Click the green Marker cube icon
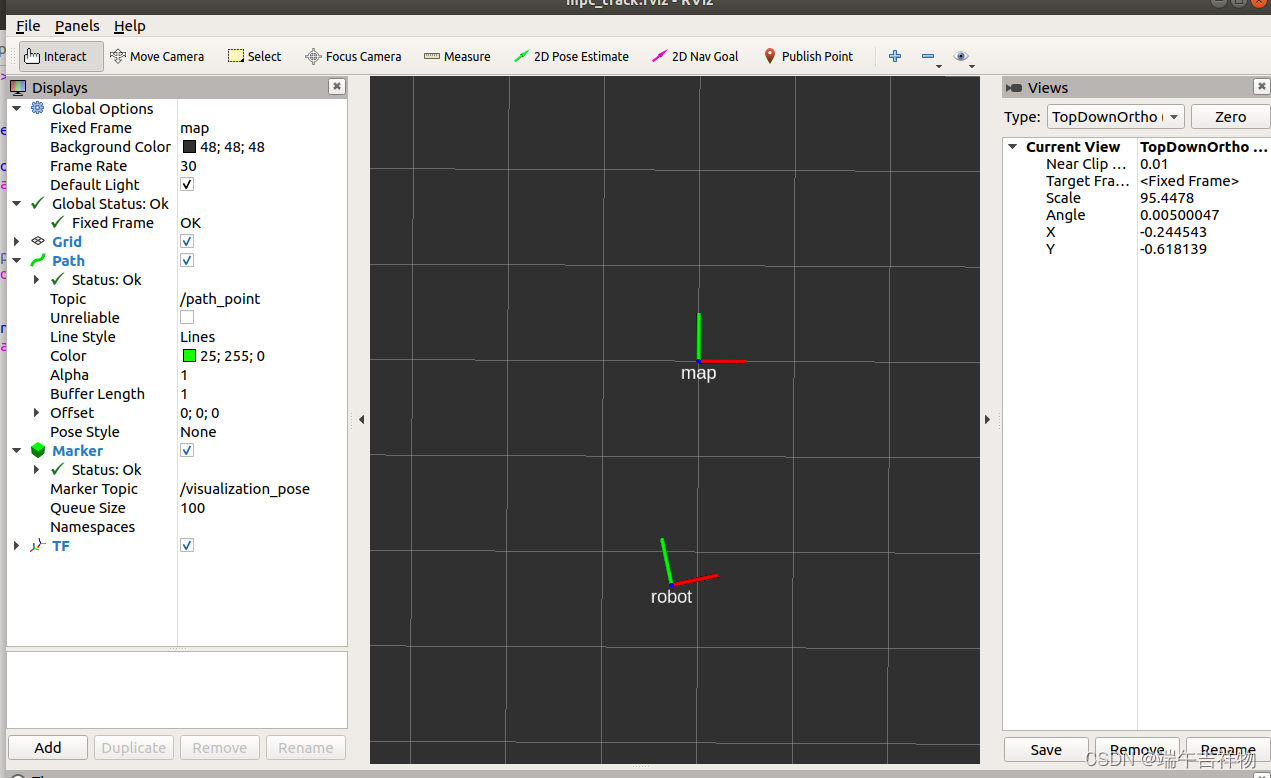1271x778 pixels. pos(38,450)
